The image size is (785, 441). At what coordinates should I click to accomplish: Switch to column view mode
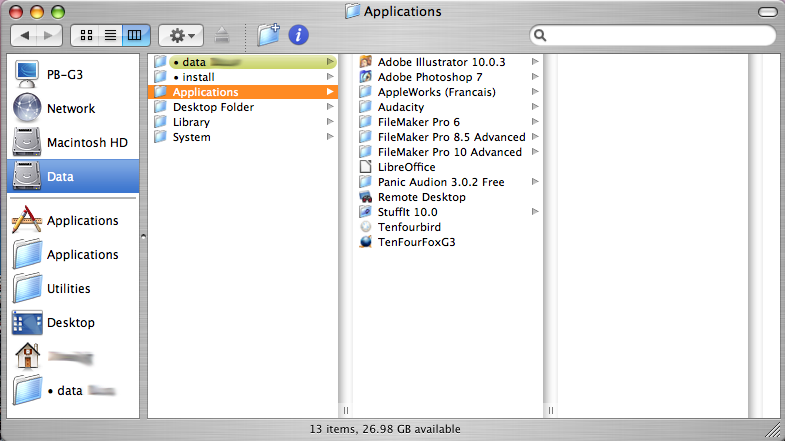click(135, 35)
